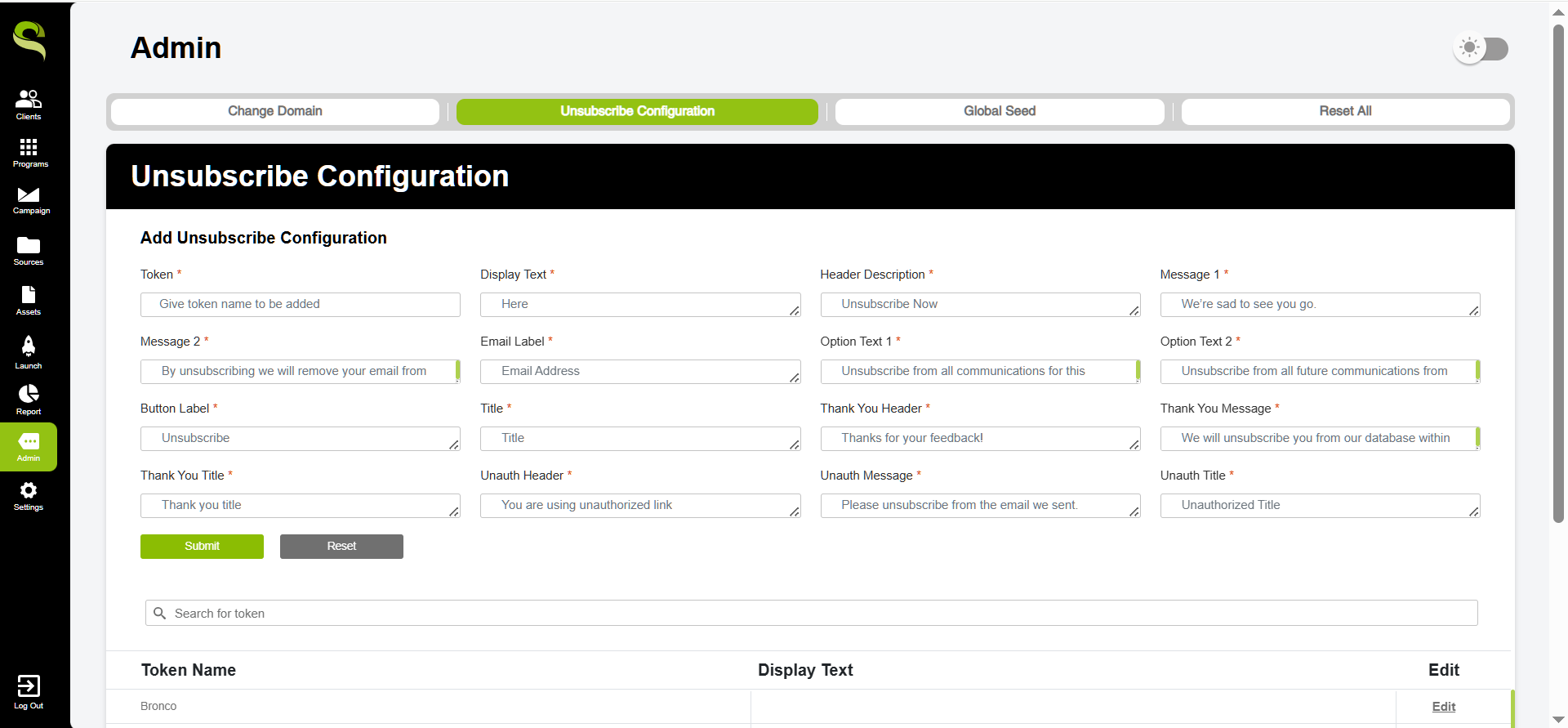The image size is (1568, 728).
Task: Select the Reset All tab
Action: tap(1345, 111)
